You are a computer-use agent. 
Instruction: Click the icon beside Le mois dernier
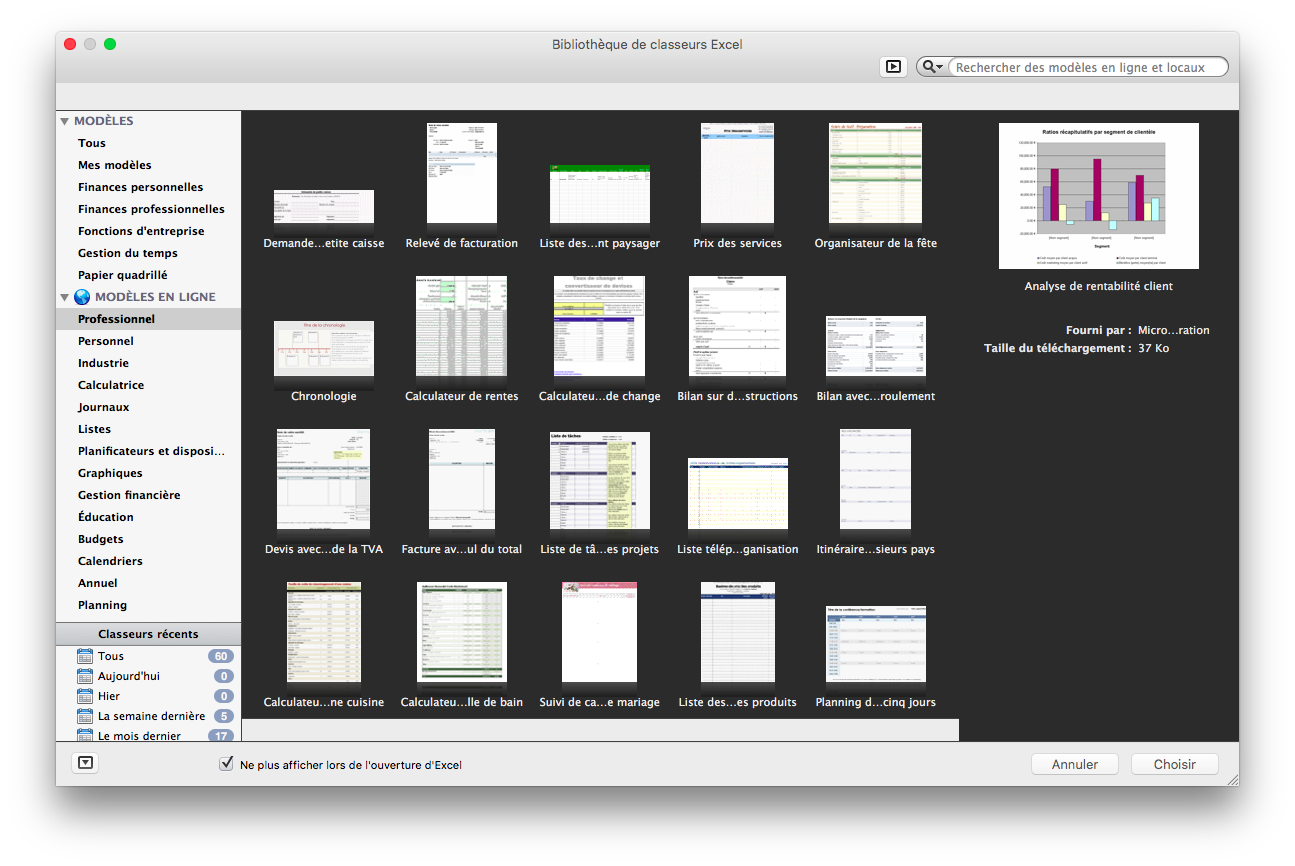click(x=85, y=736)
